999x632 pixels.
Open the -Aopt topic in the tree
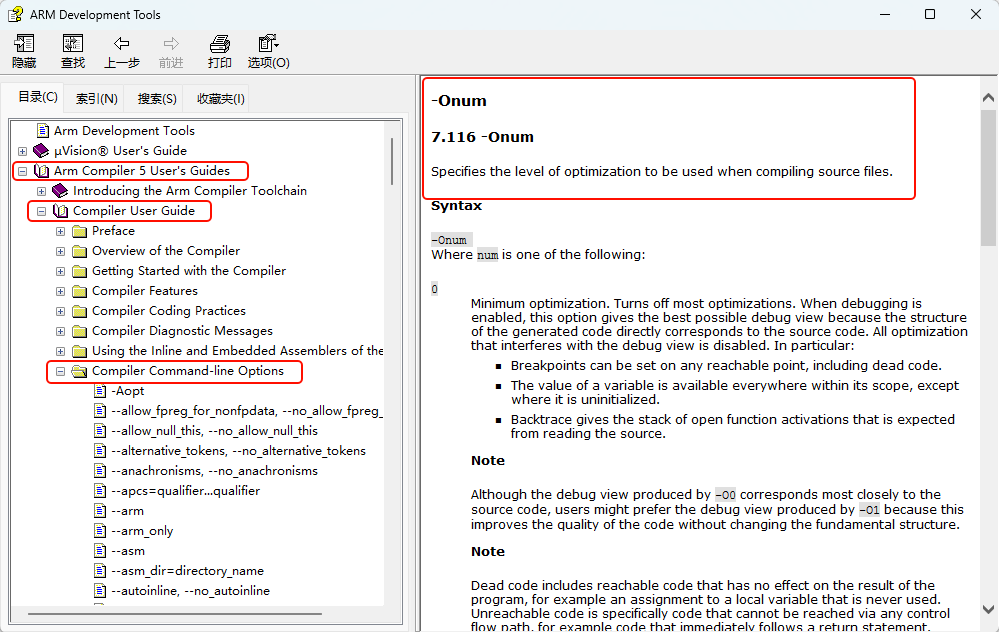click(x=128, y=391)
